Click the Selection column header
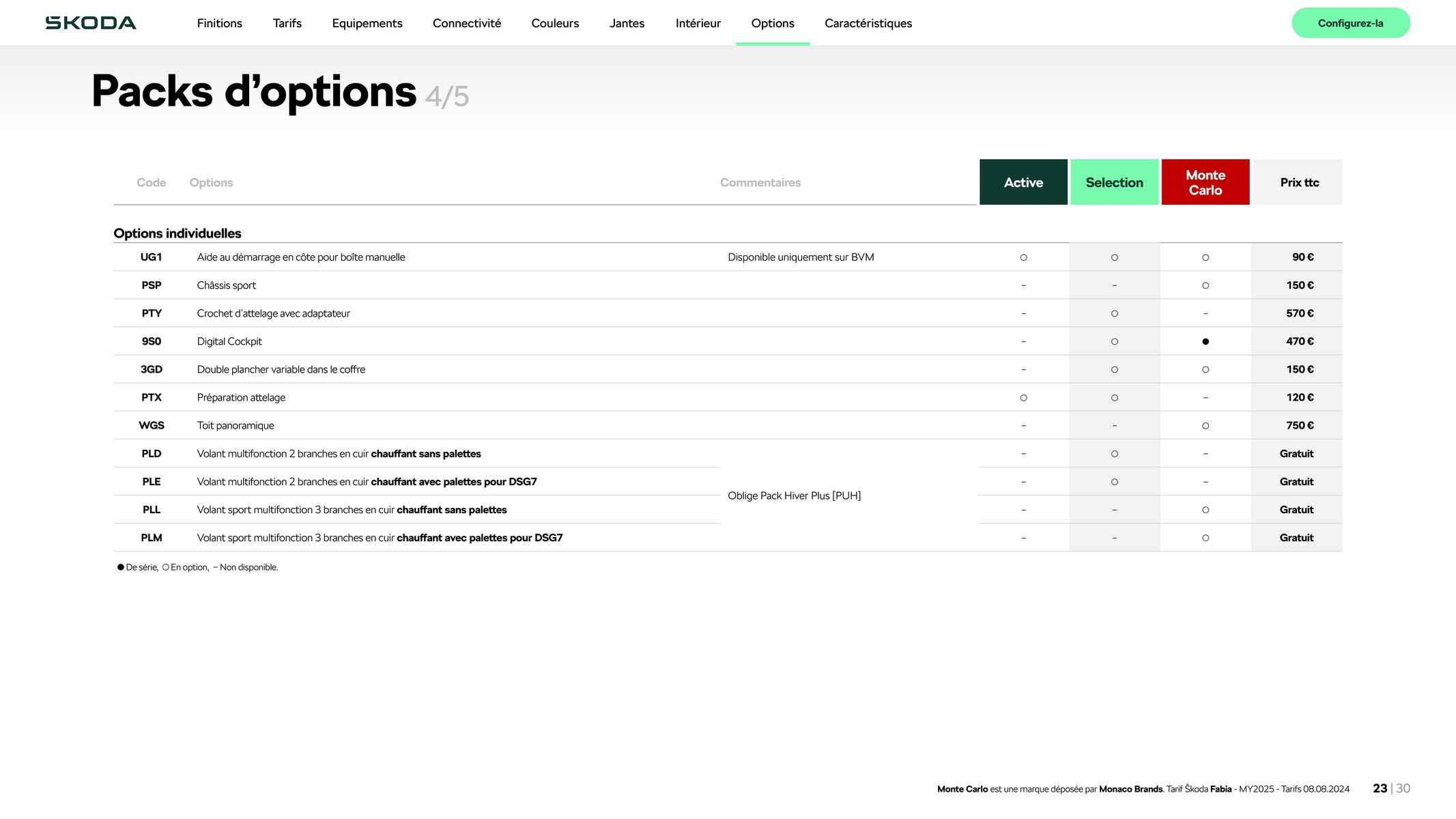Viewport: 1456px width, 819px height. [x=1114, y=181]
